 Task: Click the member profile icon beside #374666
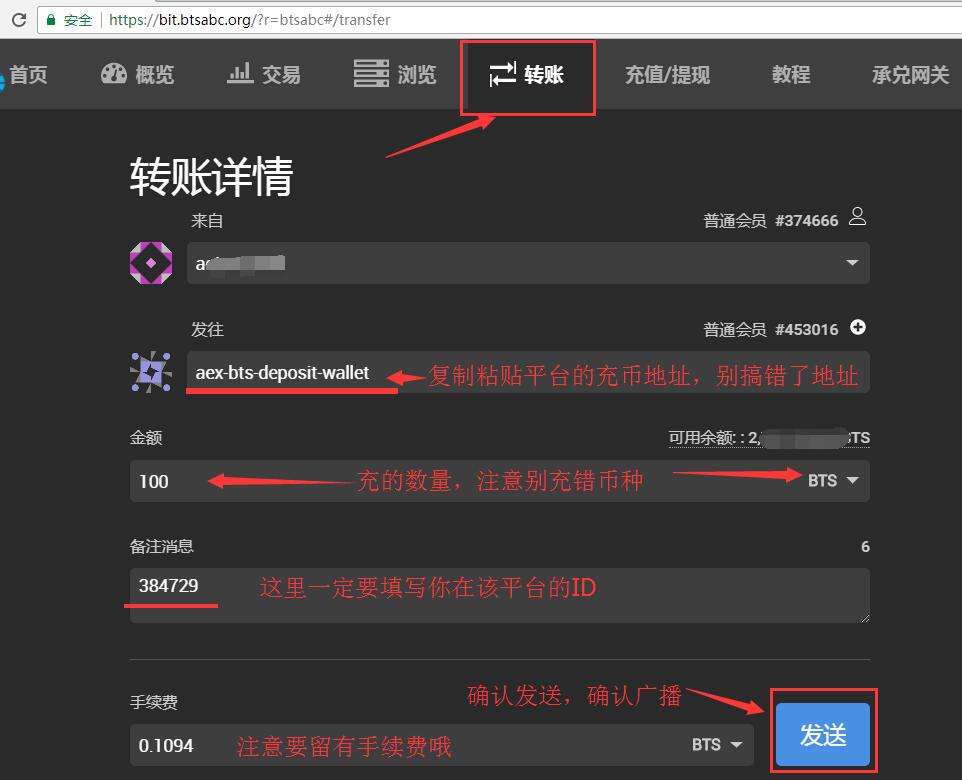point(857,217)
